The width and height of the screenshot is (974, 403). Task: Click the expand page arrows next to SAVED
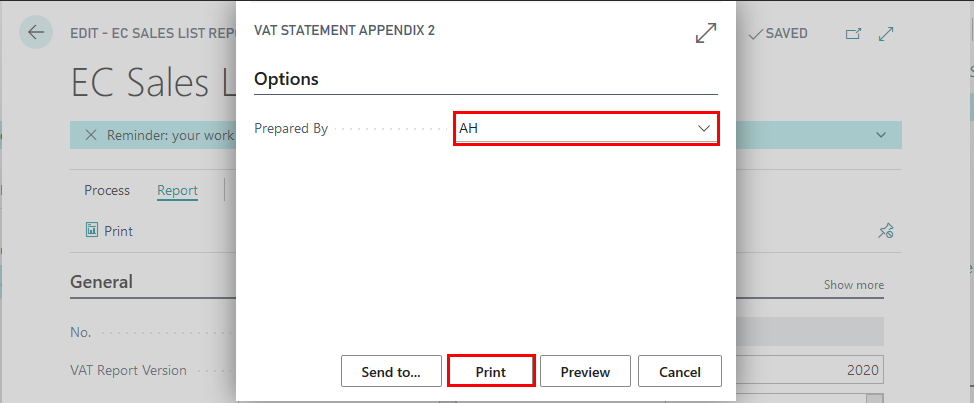tap(885, 34)
